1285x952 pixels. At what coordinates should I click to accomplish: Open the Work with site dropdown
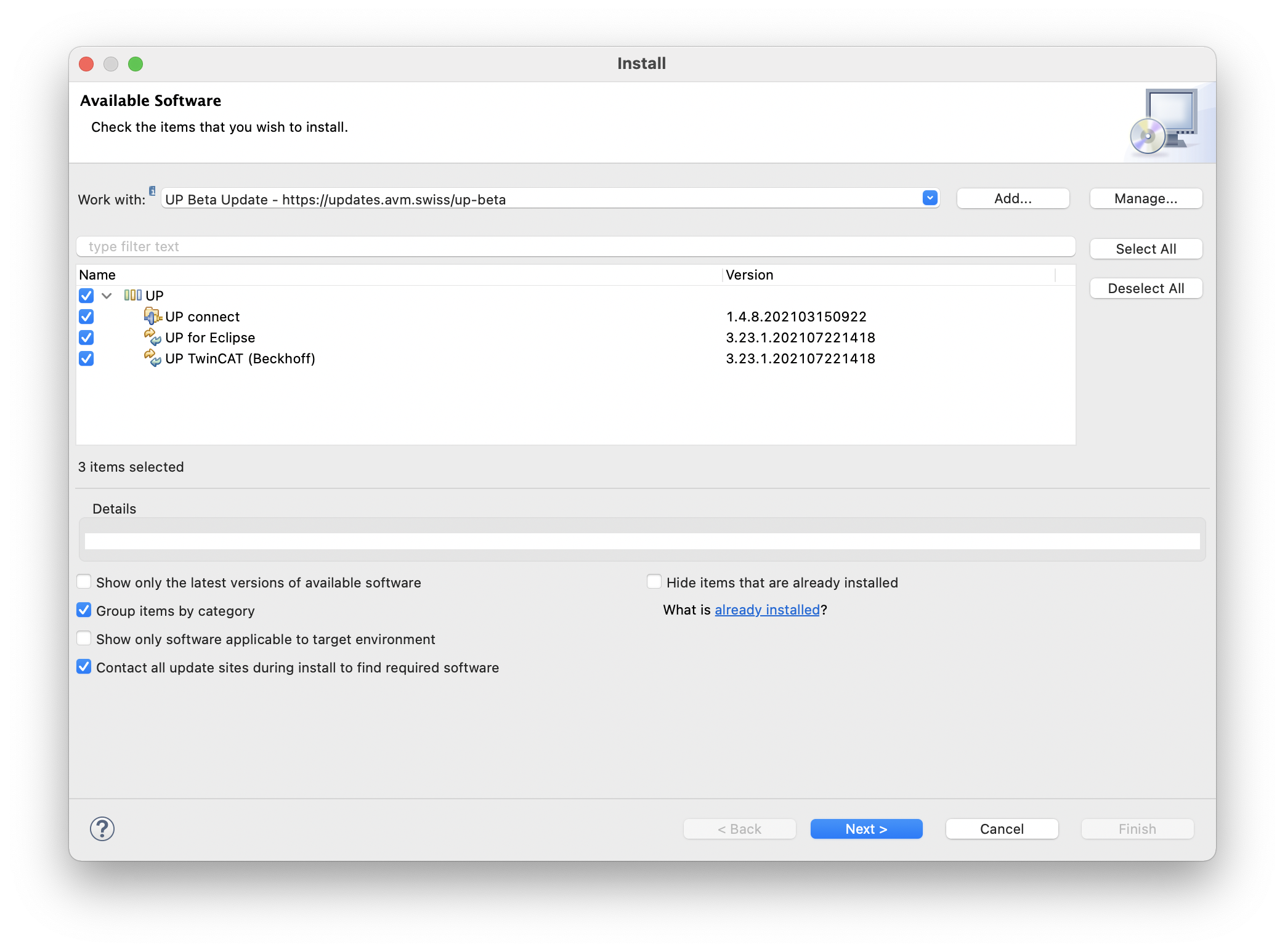click(930, 198)
